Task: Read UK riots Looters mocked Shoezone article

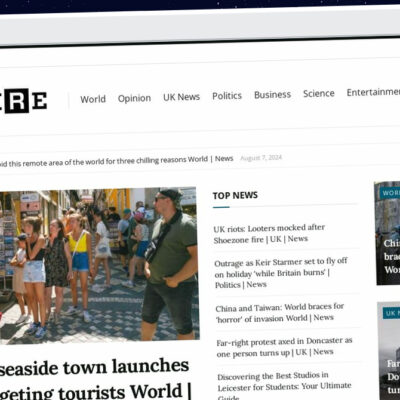Action: coord(269,234)
